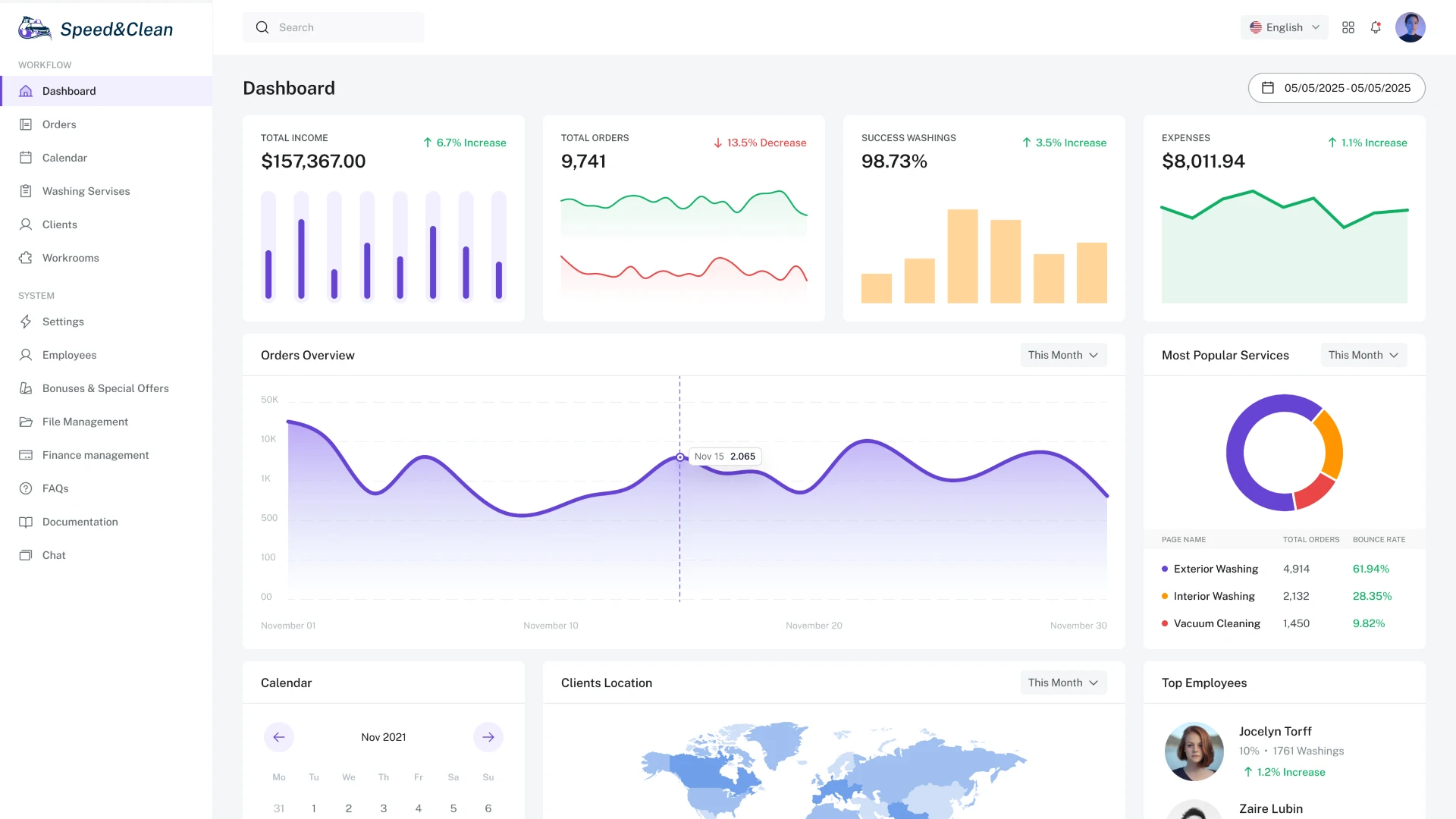Click the Documentation link in the sidebar

(x=80, y=522)
